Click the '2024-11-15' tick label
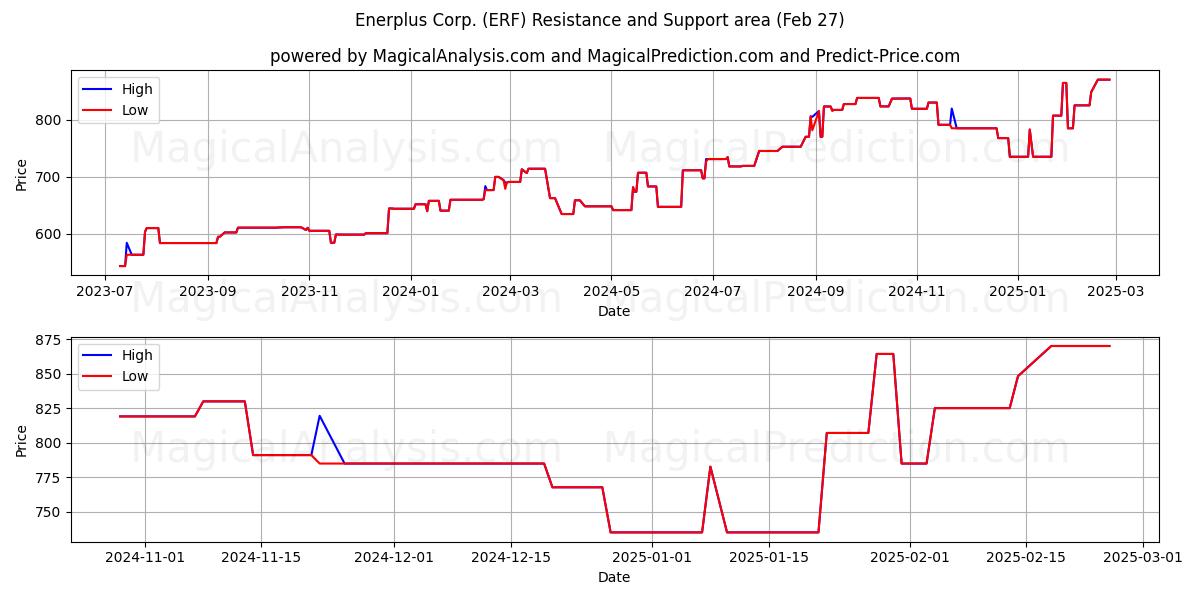 point(261,558)
